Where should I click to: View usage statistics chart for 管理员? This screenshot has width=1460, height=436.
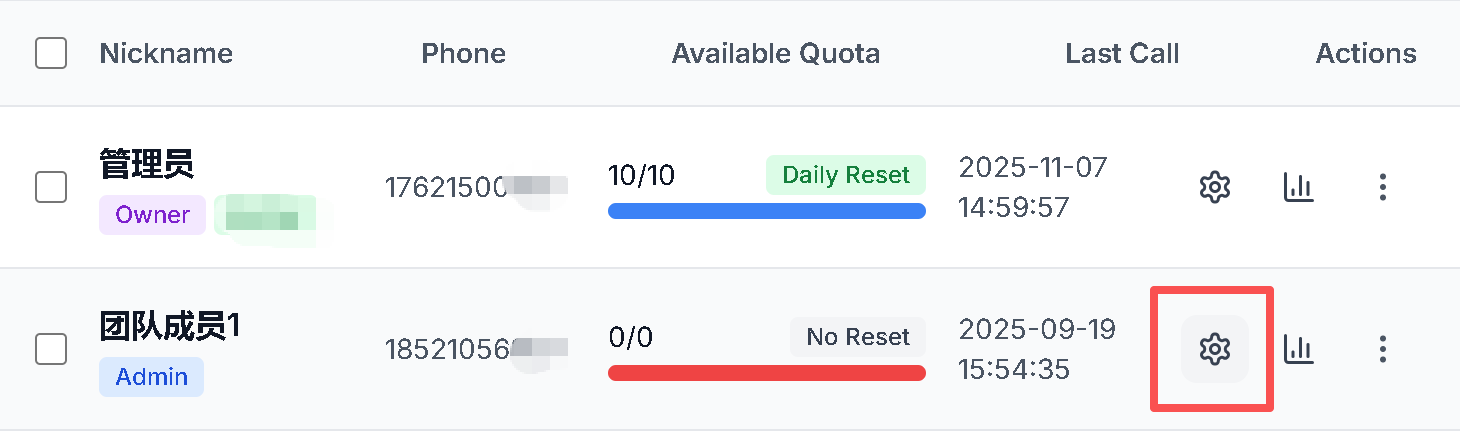pos(1298,187)
